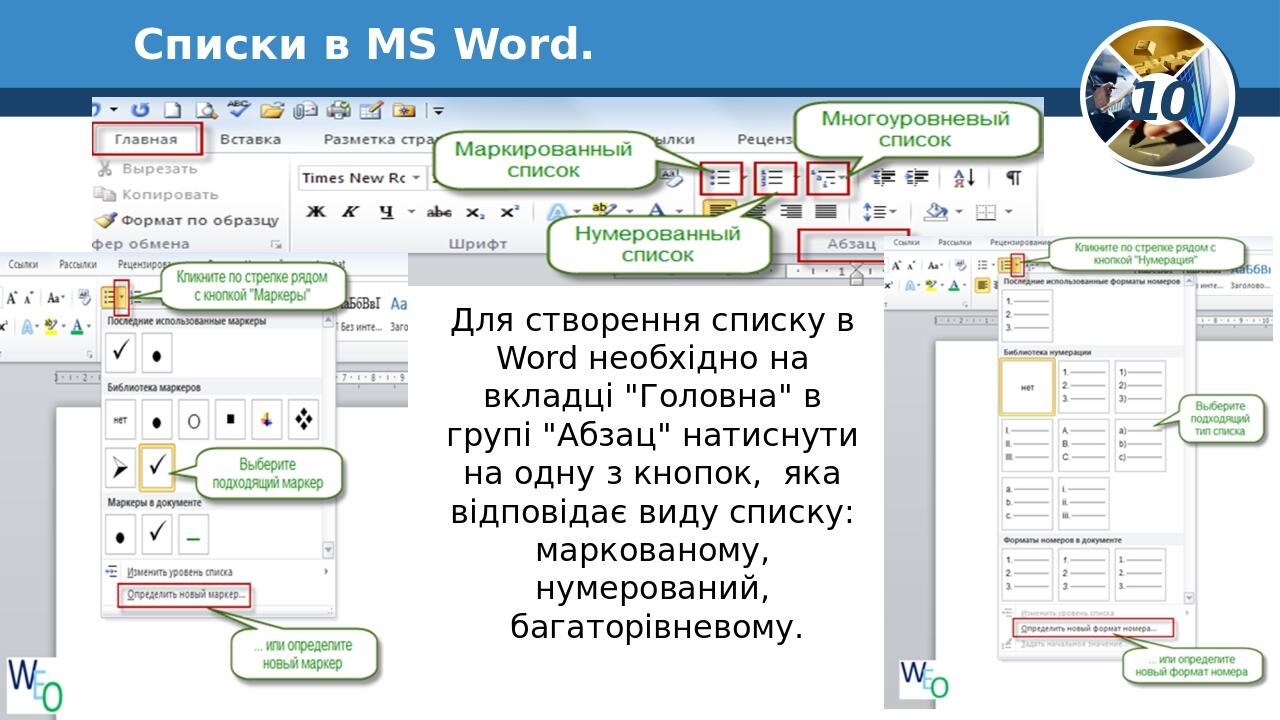This screenshot has width=1280, height=720.
Task: Click the Undo arrow in quick access bar
Action: (140, 110)
